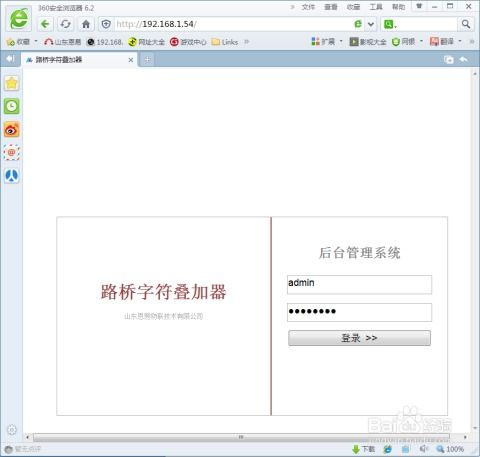The width and height of the screenshot is (480, 457).
Task: Go to the browser home page
Action: [x=86, y=24]
